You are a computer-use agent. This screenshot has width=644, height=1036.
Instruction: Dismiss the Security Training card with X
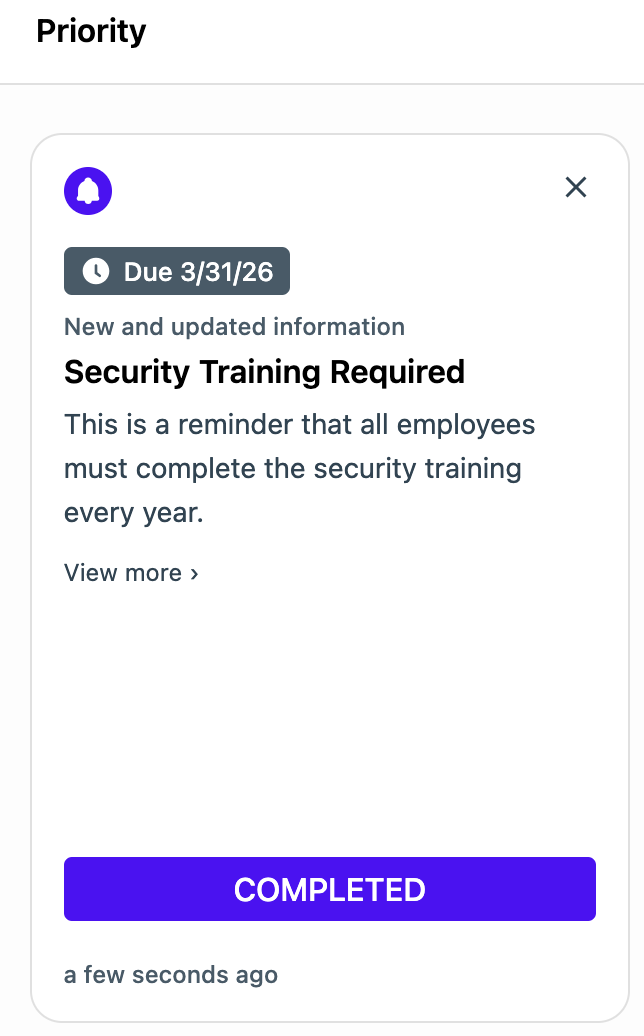[x=575, y=187]
